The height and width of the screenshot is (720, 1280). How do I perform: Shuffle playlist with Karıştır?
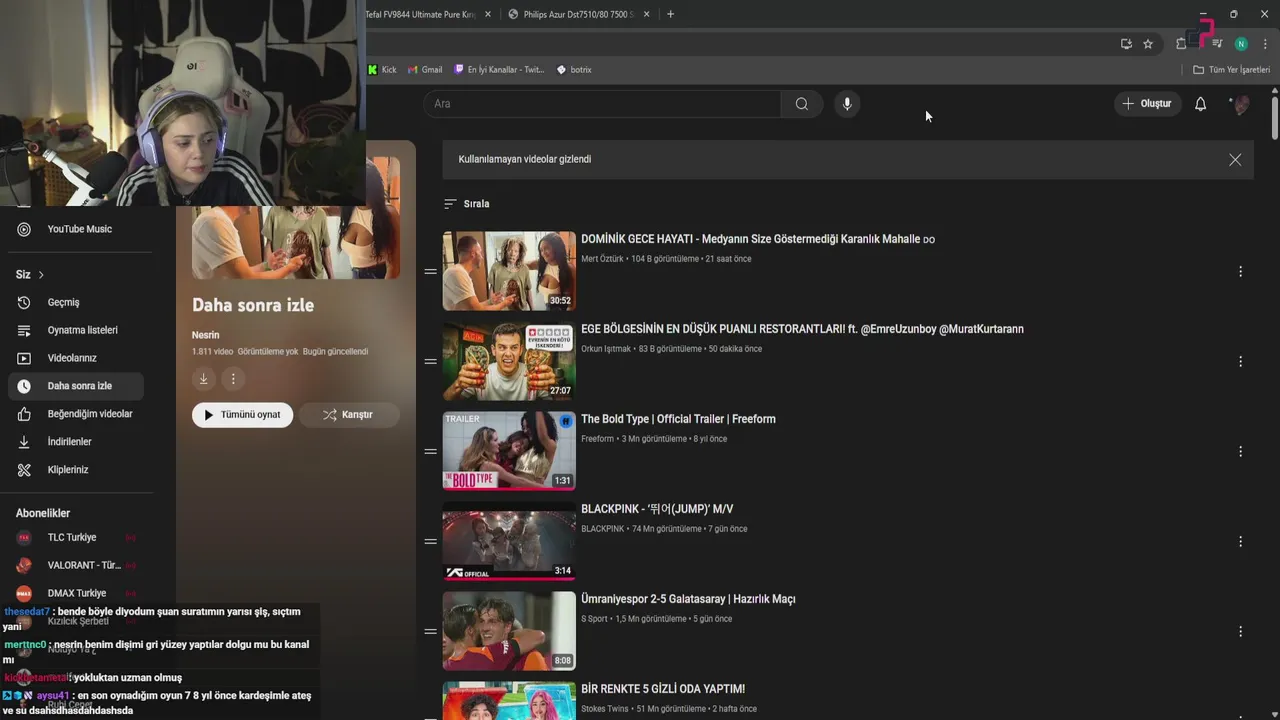349,415
